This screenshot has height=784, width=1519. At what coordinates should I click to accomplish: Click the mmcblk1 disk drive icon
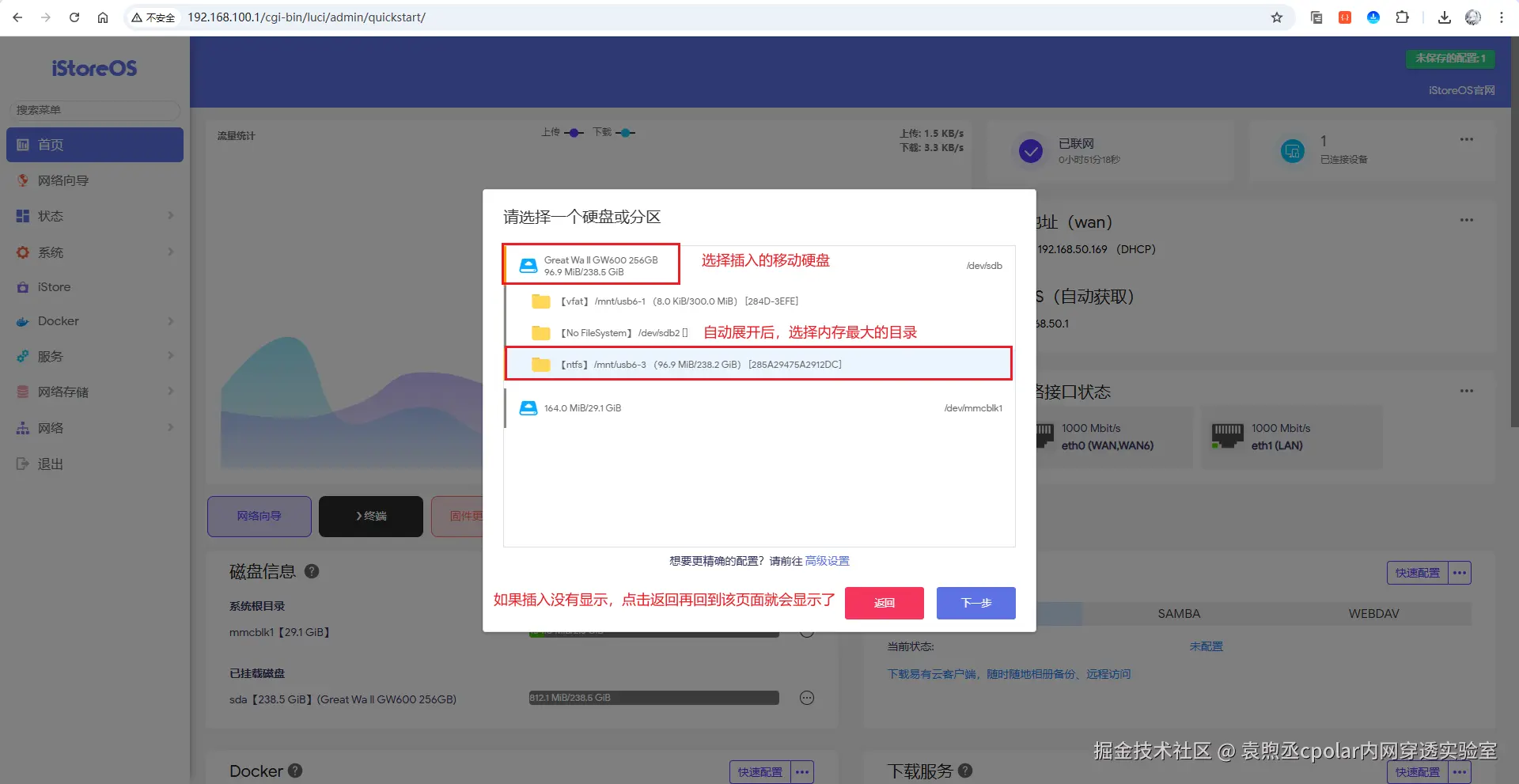[x=528, y=408]
